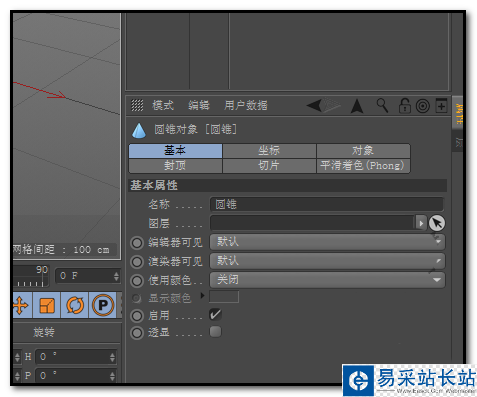The width and height of the screenshot is (477, 397).
Task: Expand the 图层 field arrow button
Action: click(x=421, y=223)
